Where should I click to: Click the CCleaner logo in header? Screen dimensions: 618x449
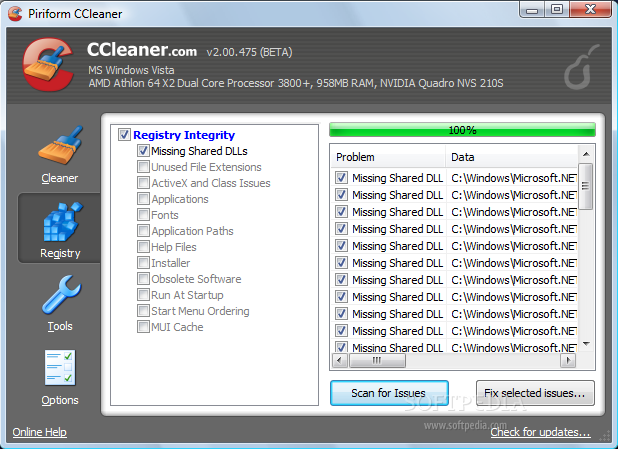click(x=48, y=65)
